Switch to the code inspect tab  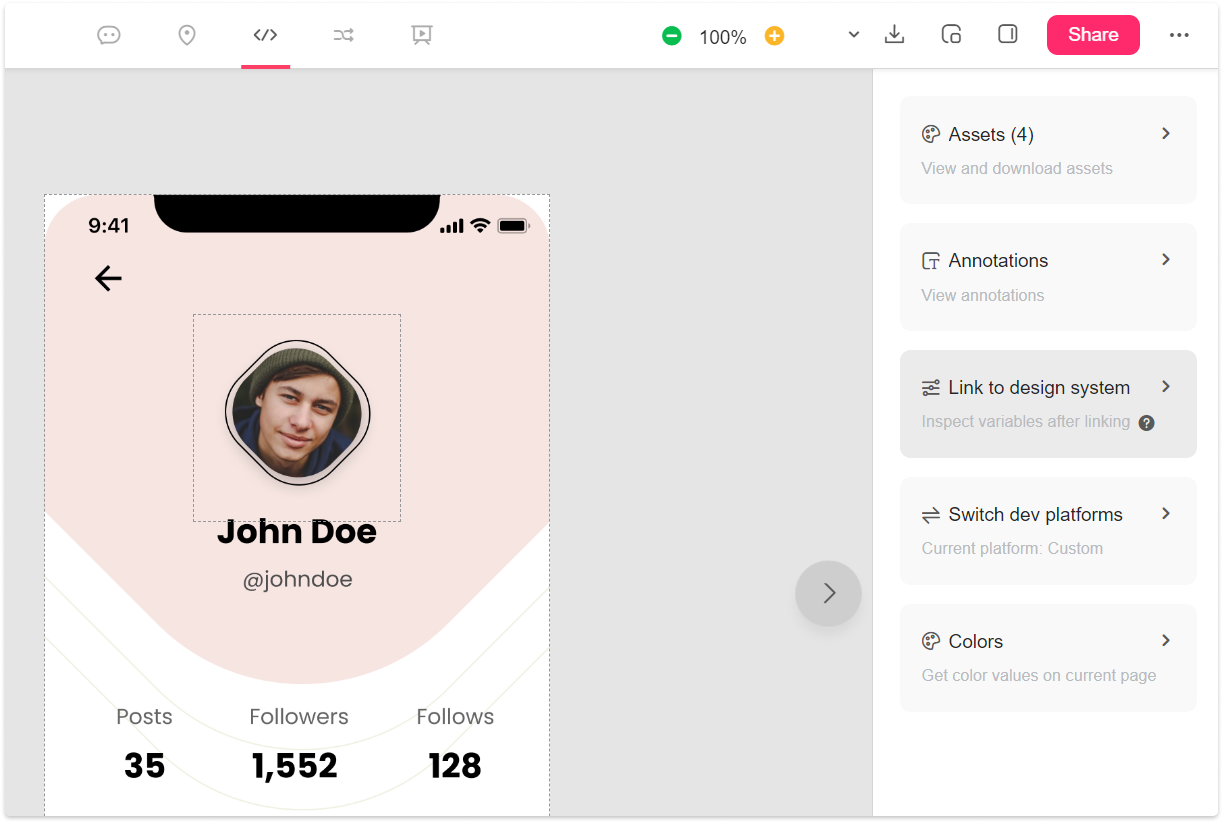tap(265, 35)
